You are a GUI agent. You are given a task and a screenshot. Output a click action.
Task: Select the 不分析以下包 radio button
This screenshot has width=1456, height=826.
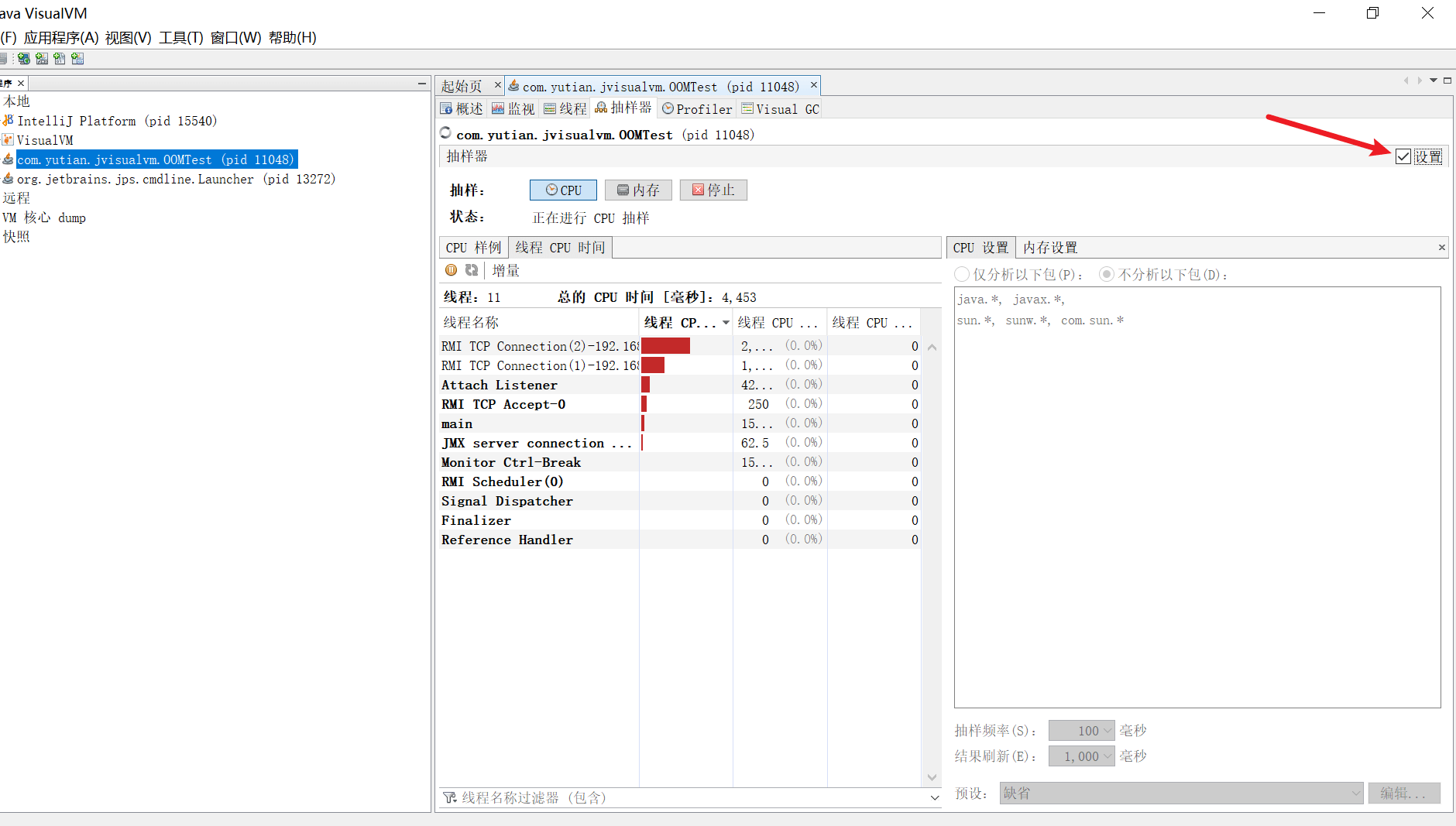click(1107, 274)
